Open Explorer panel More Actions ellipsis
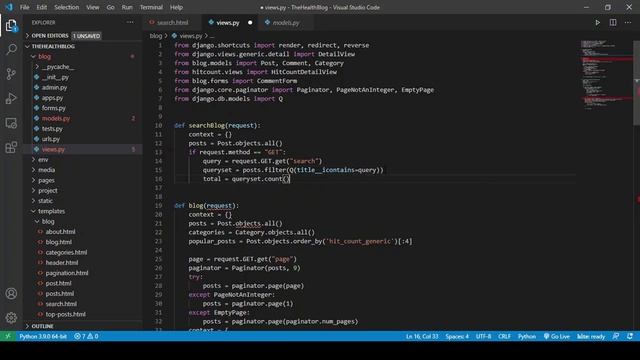Screen dimensions: 640x360 (130, 22)
